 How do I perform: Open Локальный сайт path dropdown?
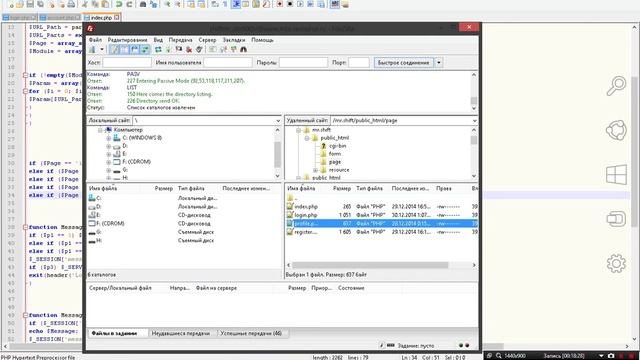(x=278, y=121)
